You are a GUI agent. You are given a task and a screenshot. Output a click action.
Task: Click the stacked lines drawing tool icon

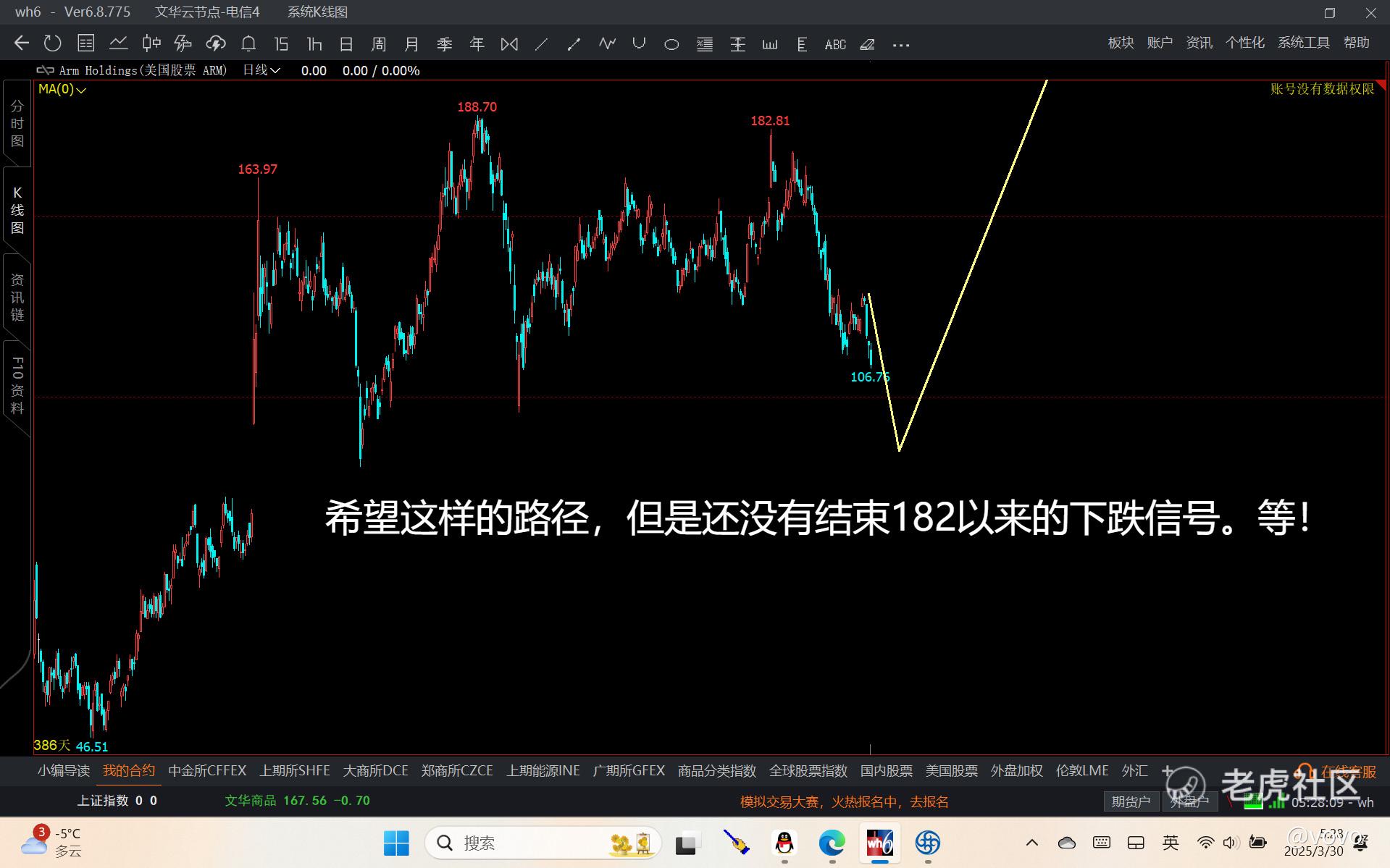coord(705,44)
